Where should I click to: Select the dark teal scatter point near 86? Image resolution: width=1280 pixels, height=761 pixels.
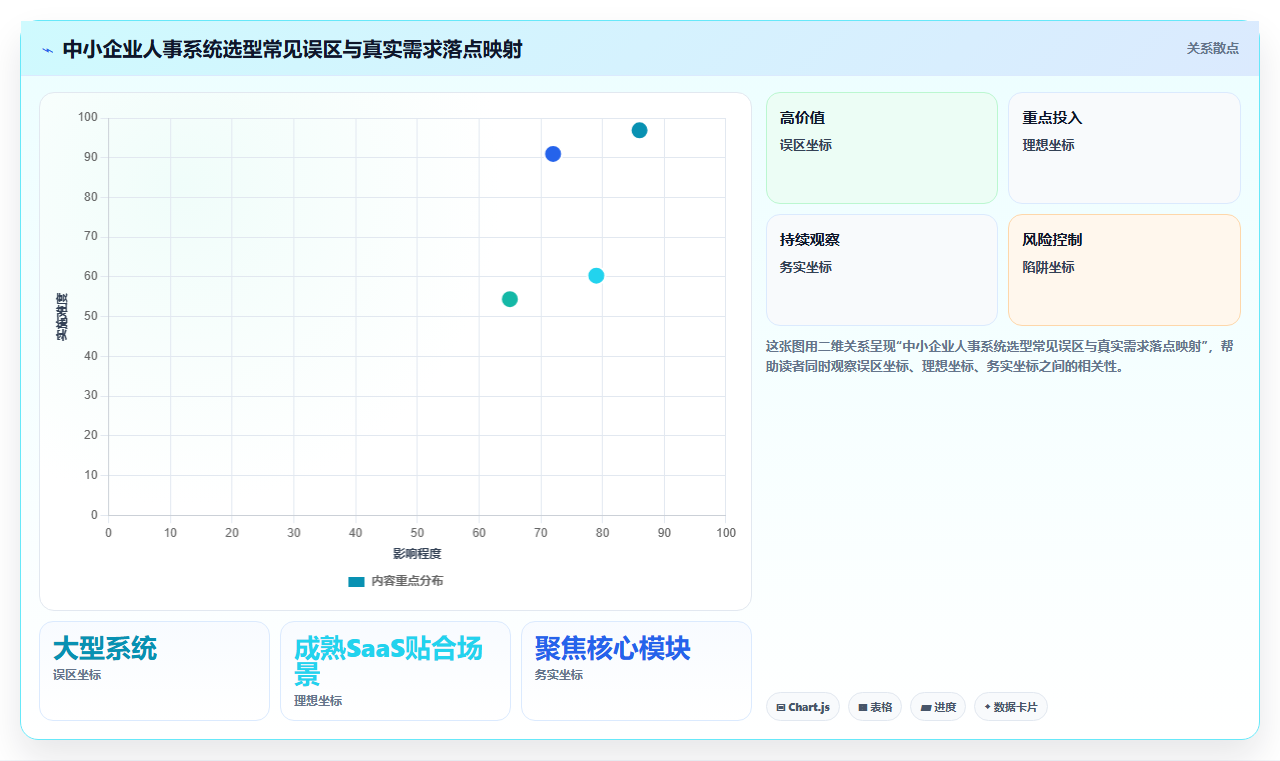pos(639,130)
